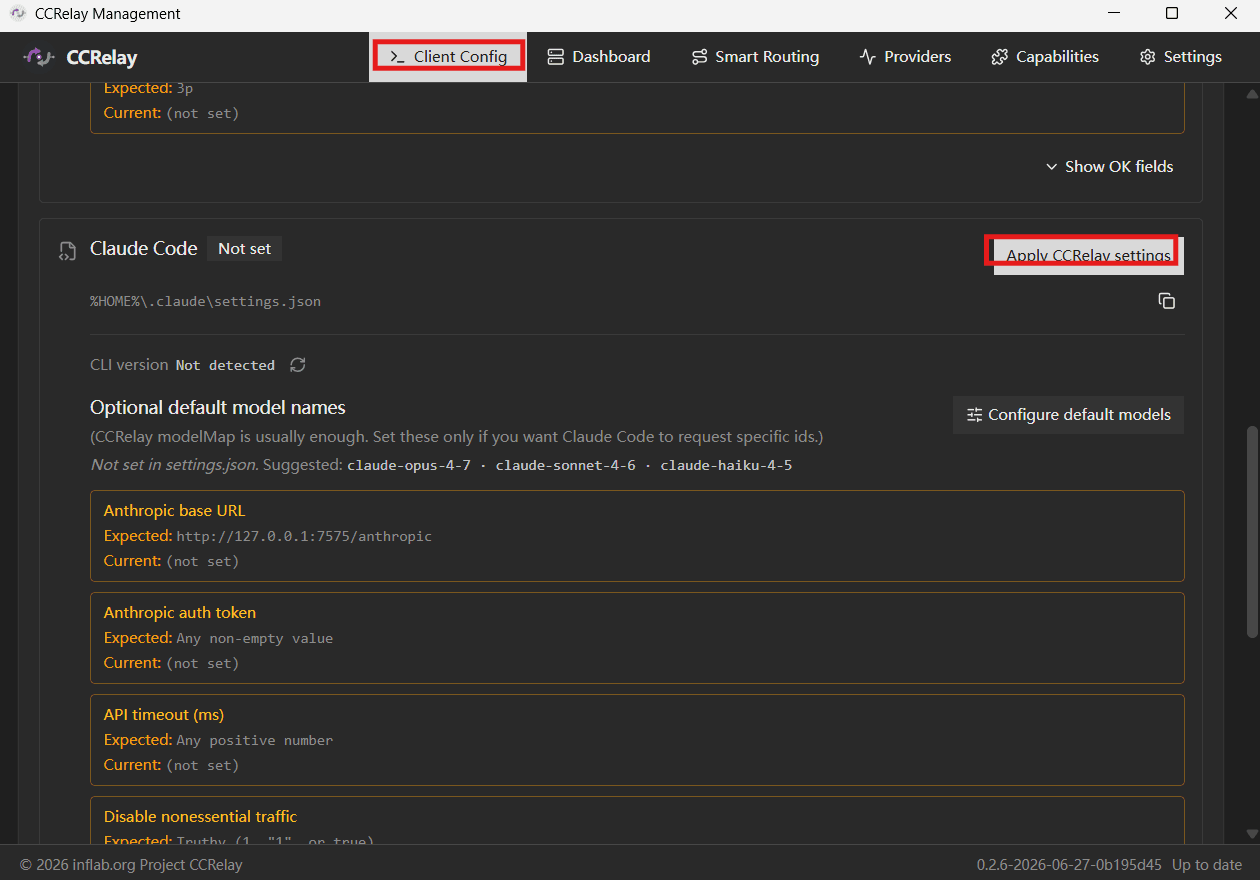Click the vertical scrollbar thumb
The width and height of the screenshot is (1260, 880).
[1252, 532]
